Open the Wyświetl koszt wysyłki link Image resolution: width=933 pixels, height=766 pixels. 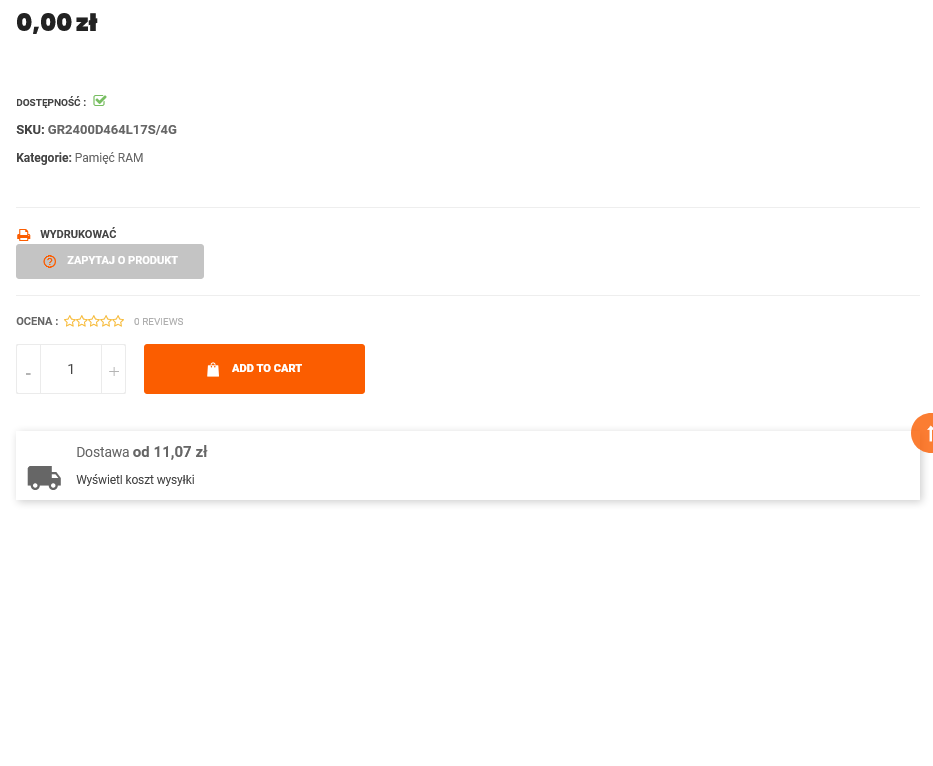coord(135,480)
